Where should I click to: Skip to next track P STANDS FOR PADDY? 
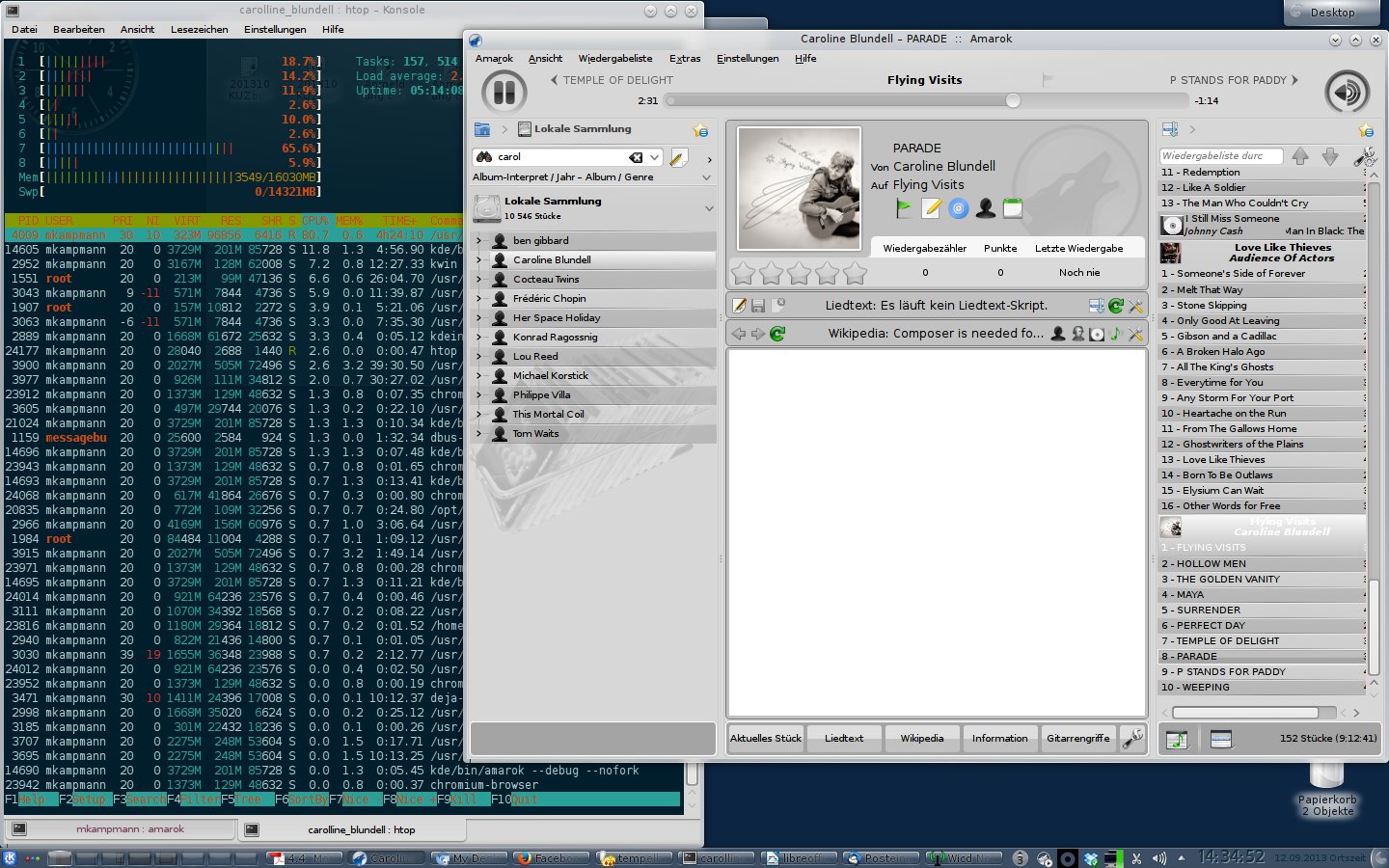coord(1234,80)
